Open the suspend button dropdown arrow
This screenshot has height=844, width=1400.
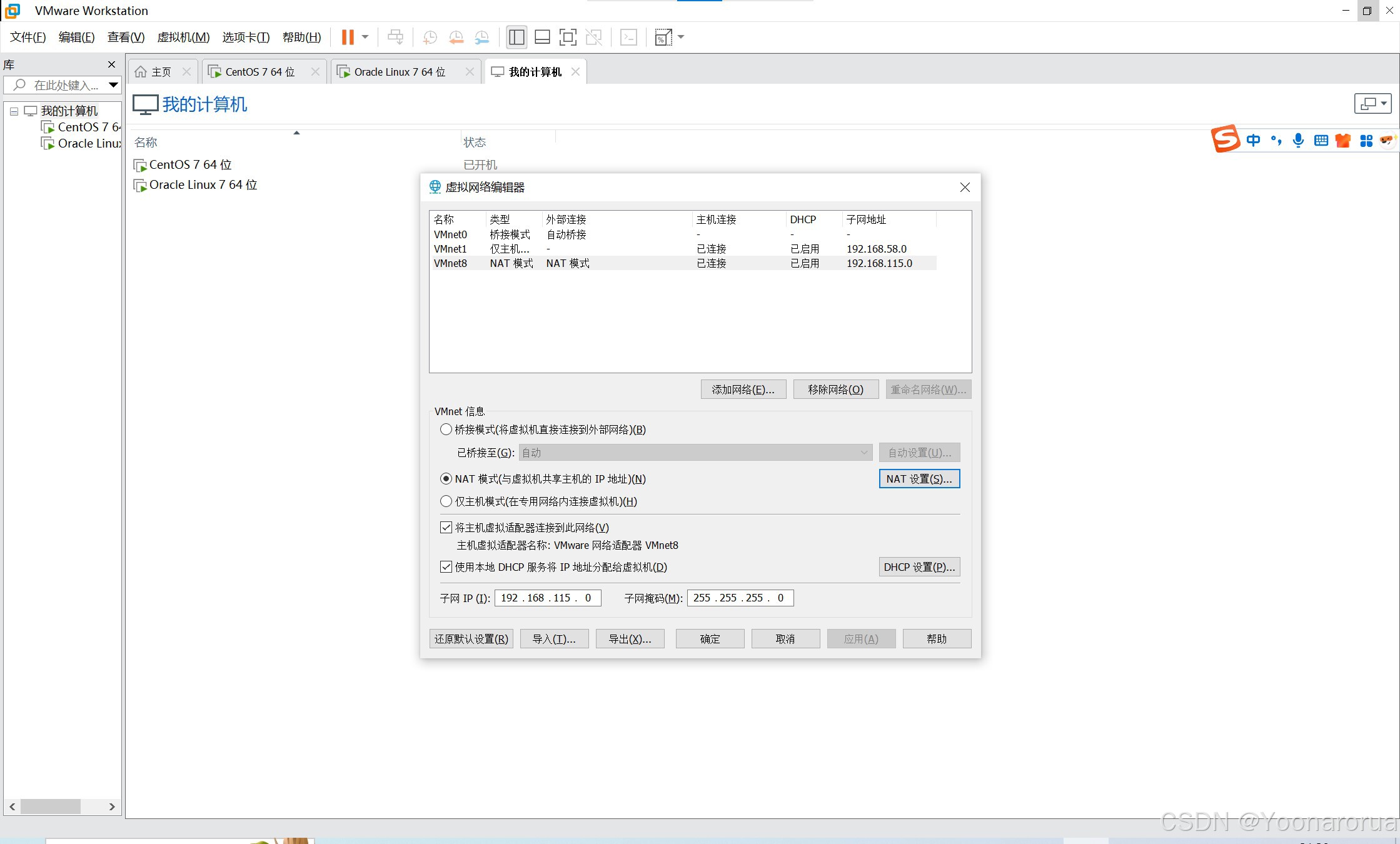(x=364, y=37)
